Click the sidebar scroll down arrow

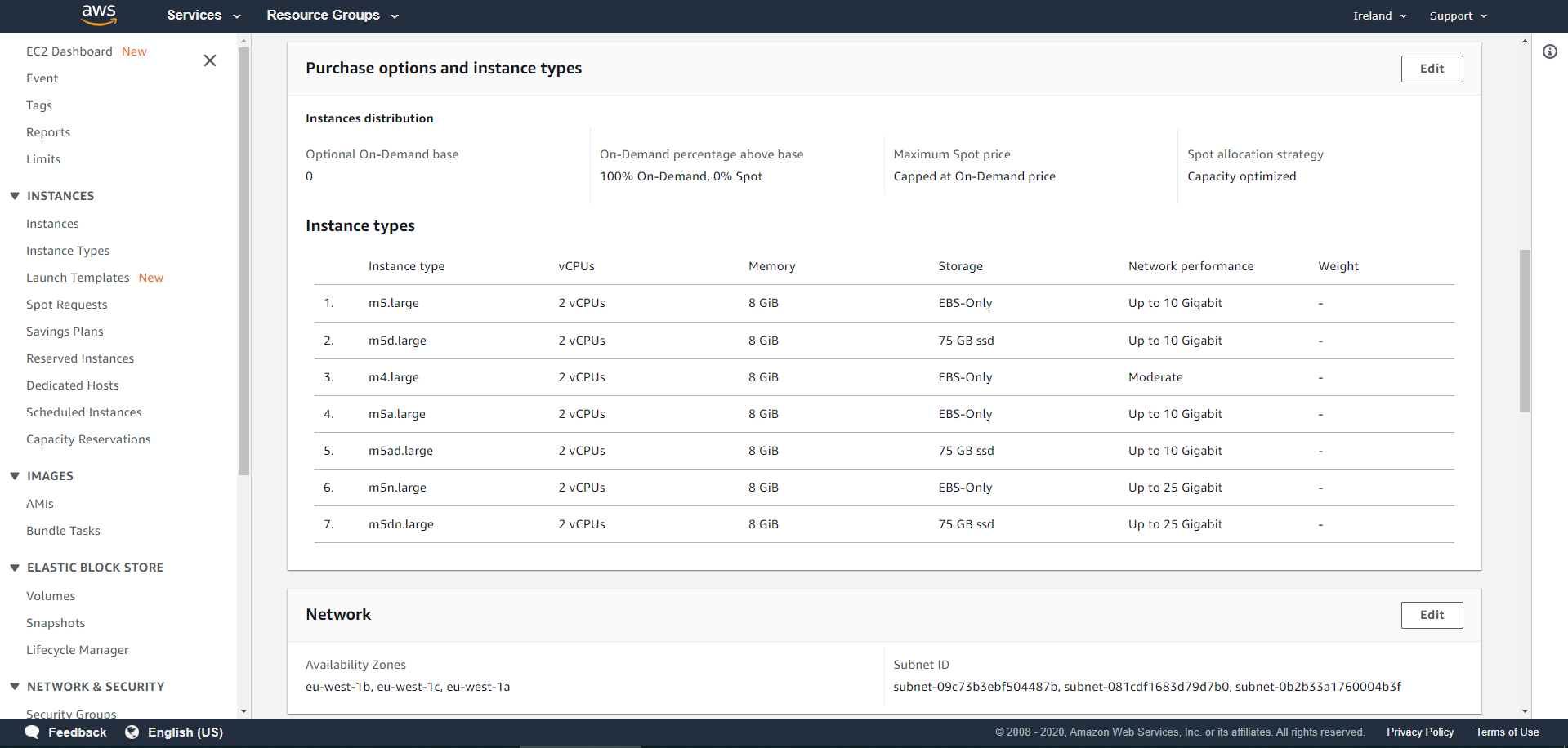tap(243, 711)
